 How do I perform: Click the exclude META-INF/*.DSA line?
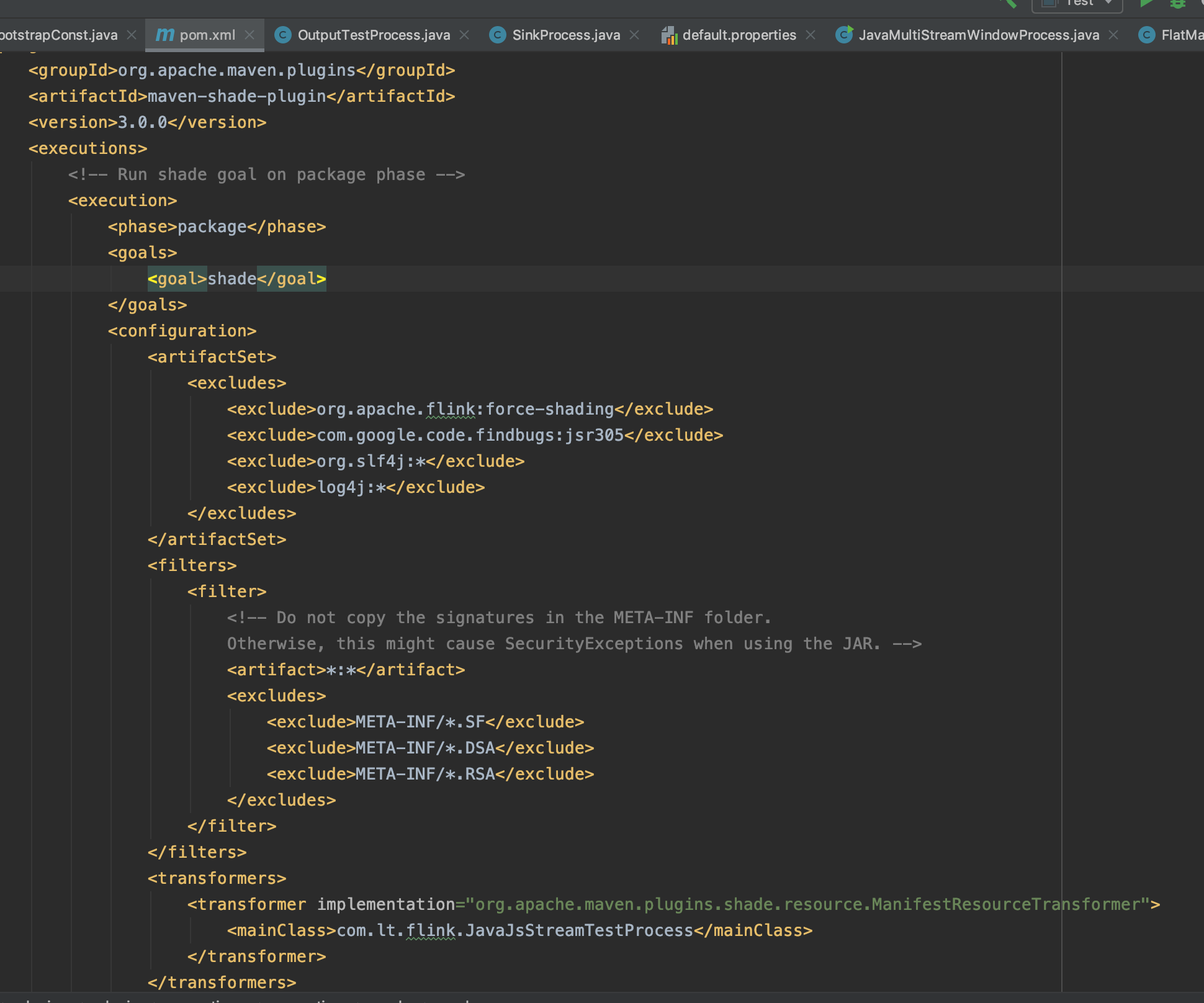click(x=430, y=748)
